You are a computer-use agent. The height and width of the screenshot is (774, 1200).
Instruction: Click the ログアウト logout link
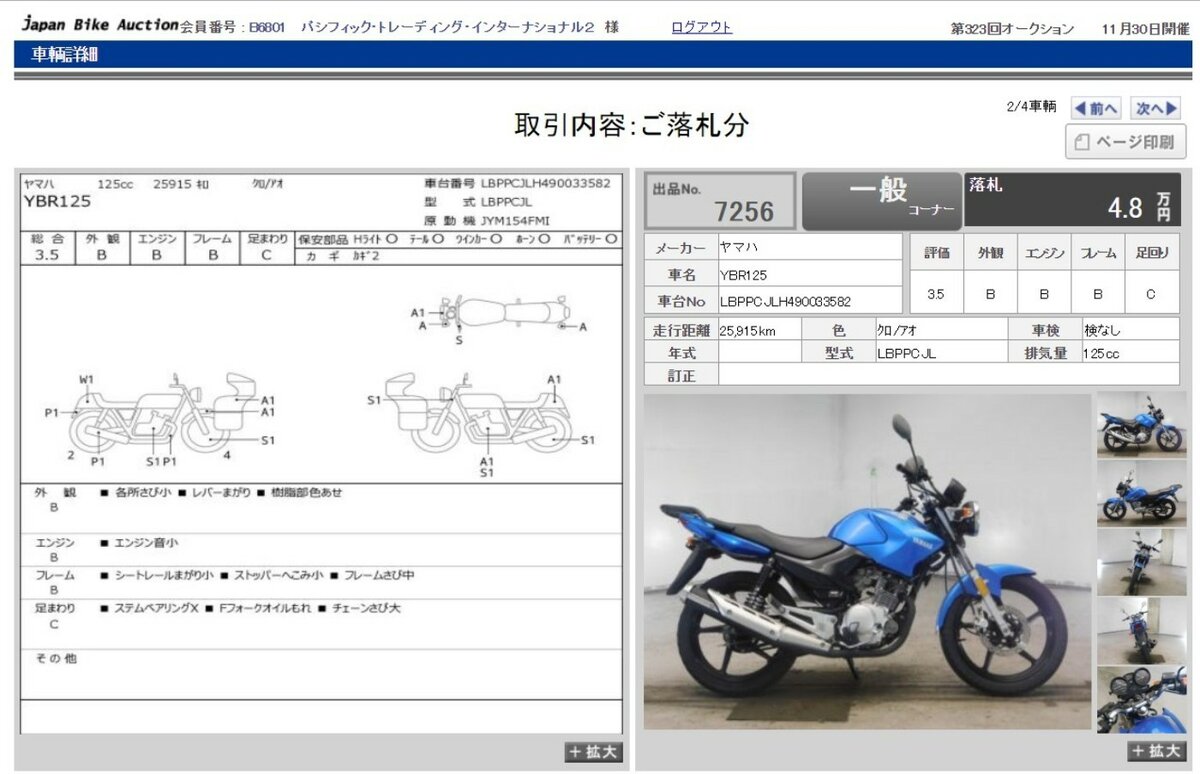pyautogui.click(x=701, y=27)
